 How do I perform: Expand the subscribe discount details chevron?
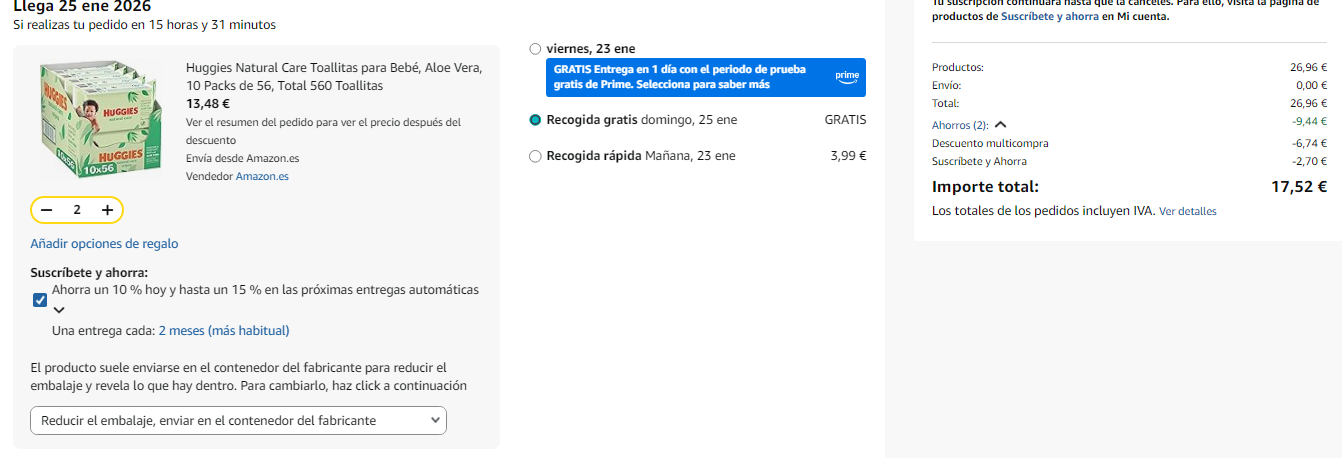[59, 310]
